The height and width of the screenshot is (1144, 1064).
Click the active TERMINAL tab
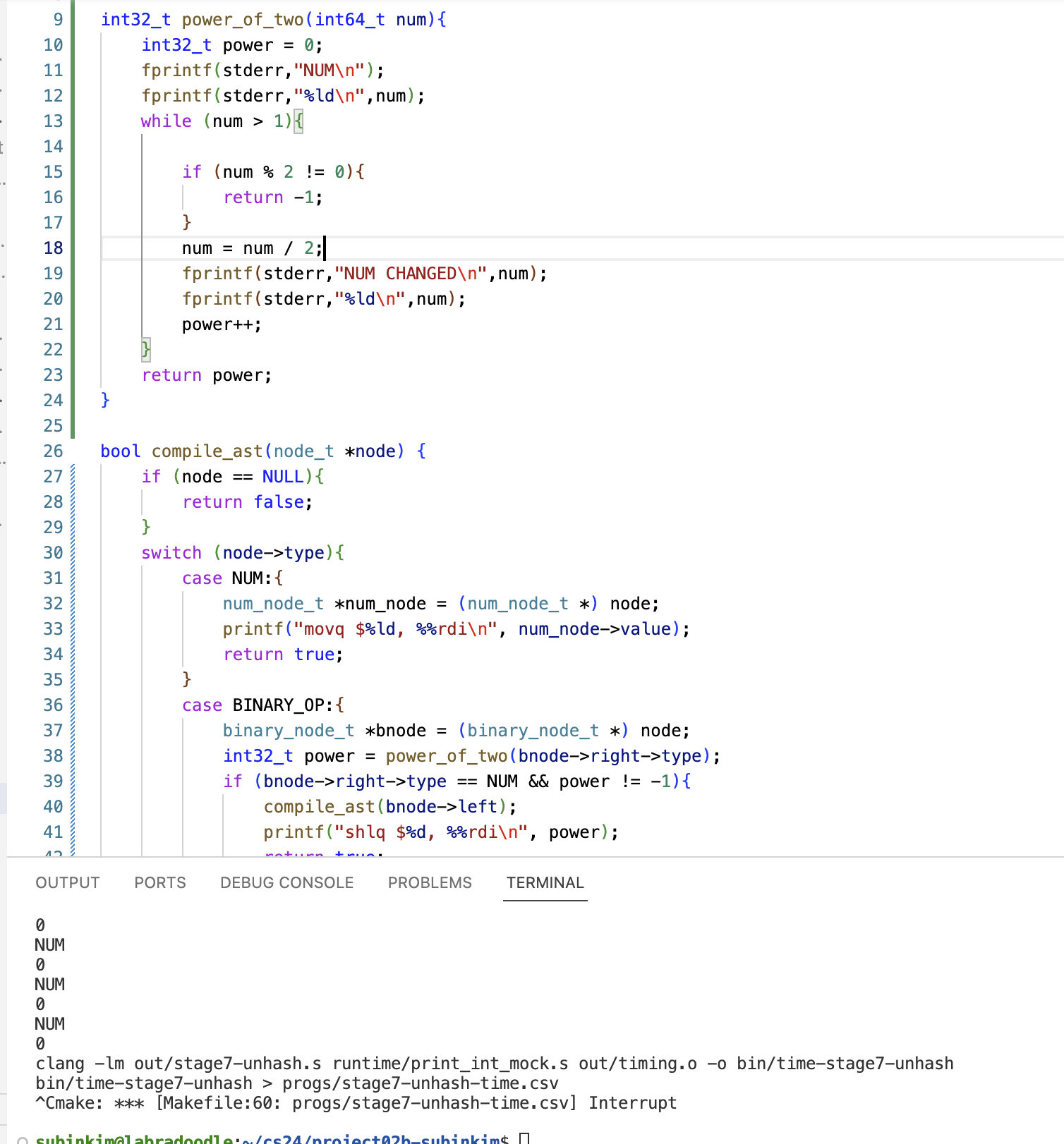pos(545,882)
